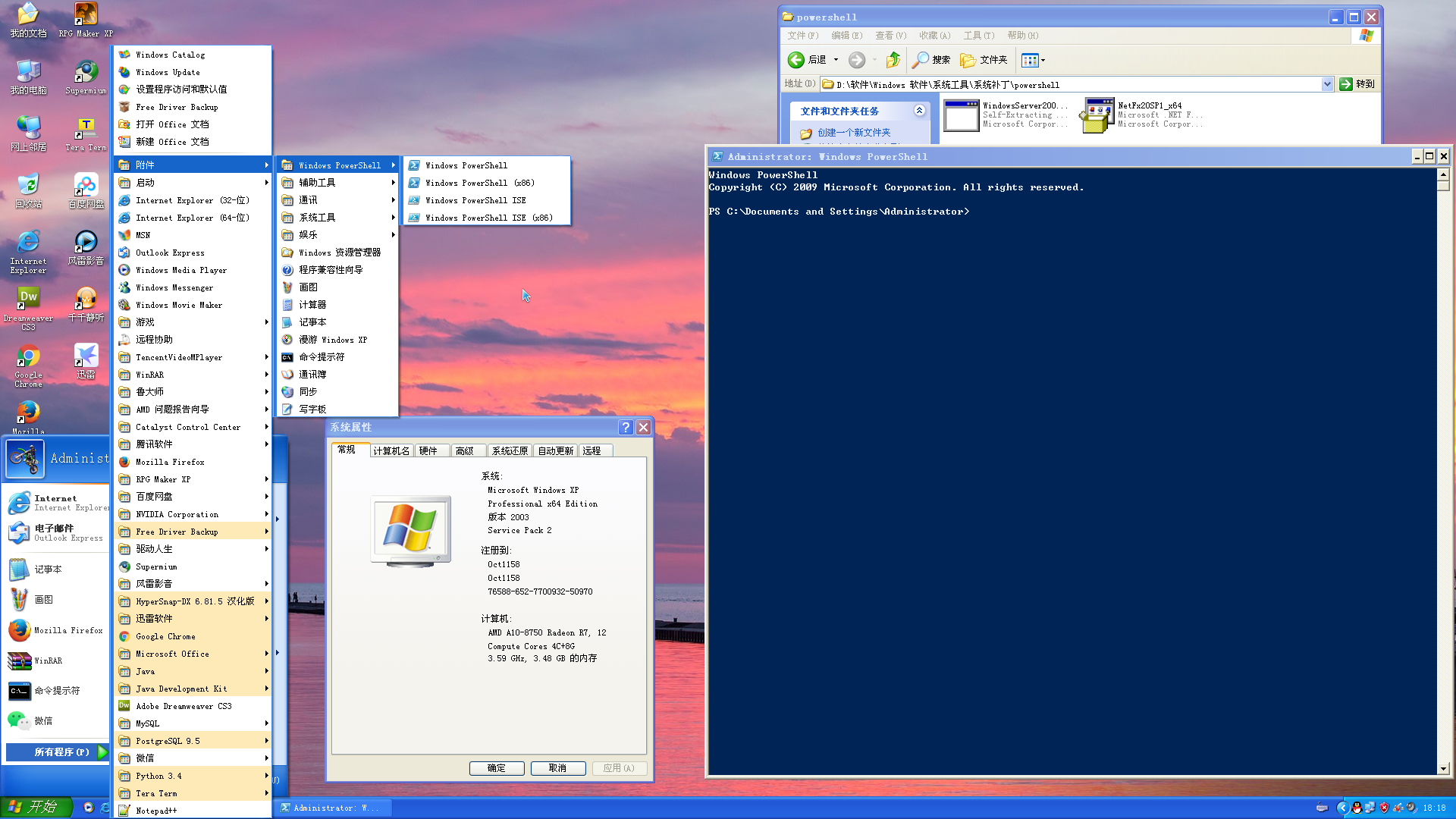The height and width of the screenshot is (819, 1456).
Task: Click the PowerShell scrollbar down arrow
Action: [x=1443, y=768]
